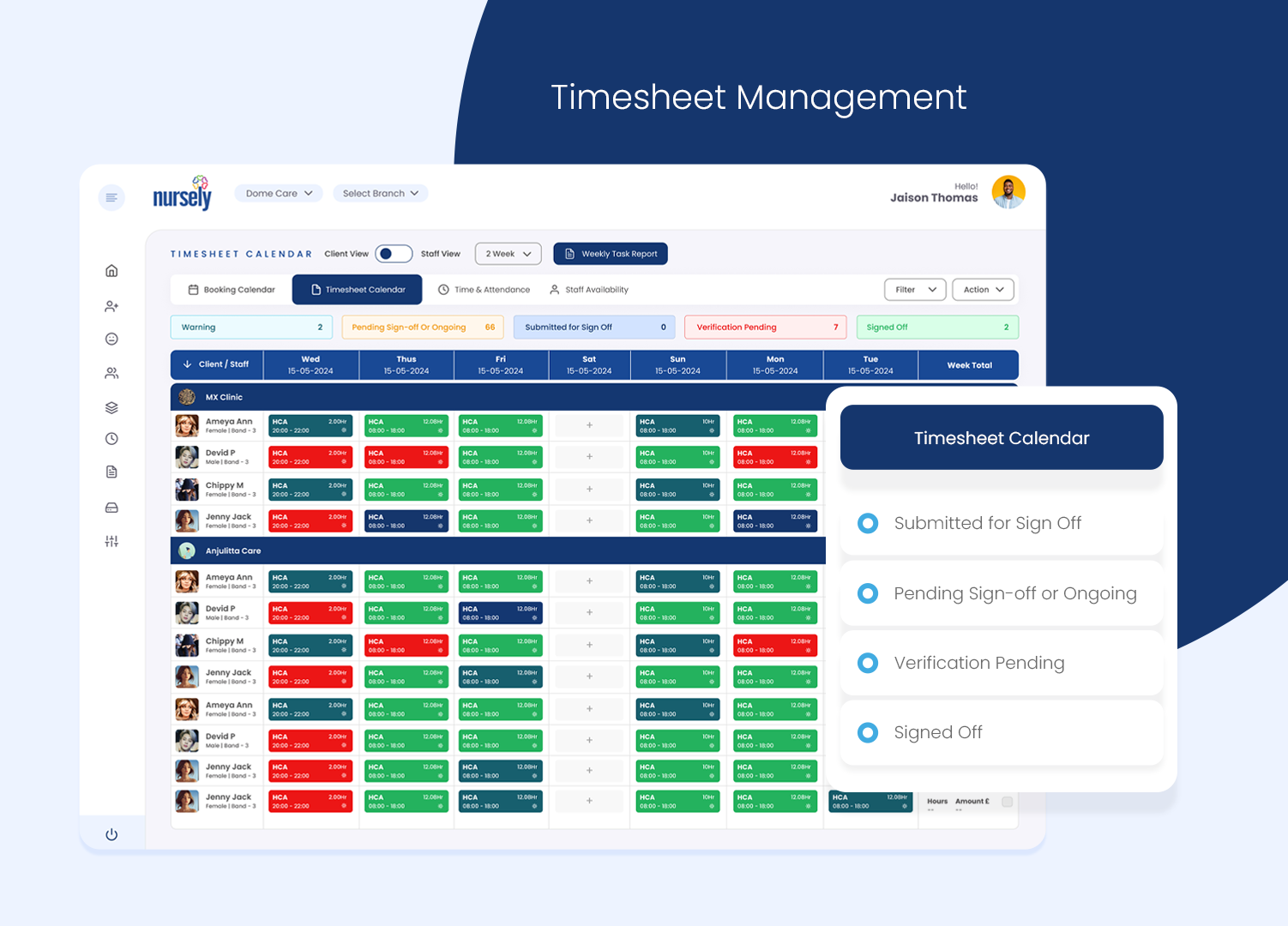Expand the 2 Week range dropdown

(509, 254)
